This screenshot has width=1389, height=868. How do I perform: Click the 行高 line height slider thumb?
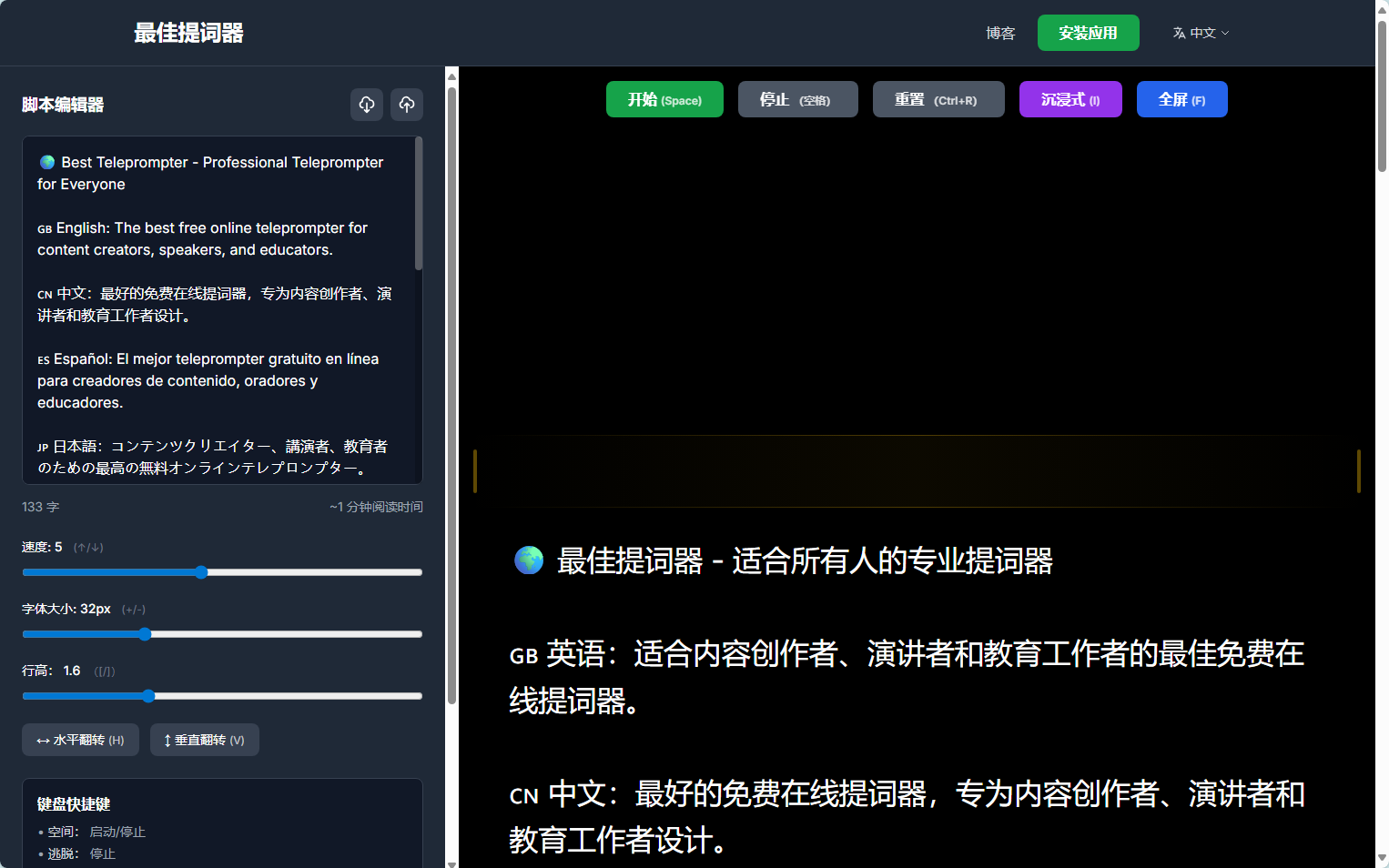148,696
